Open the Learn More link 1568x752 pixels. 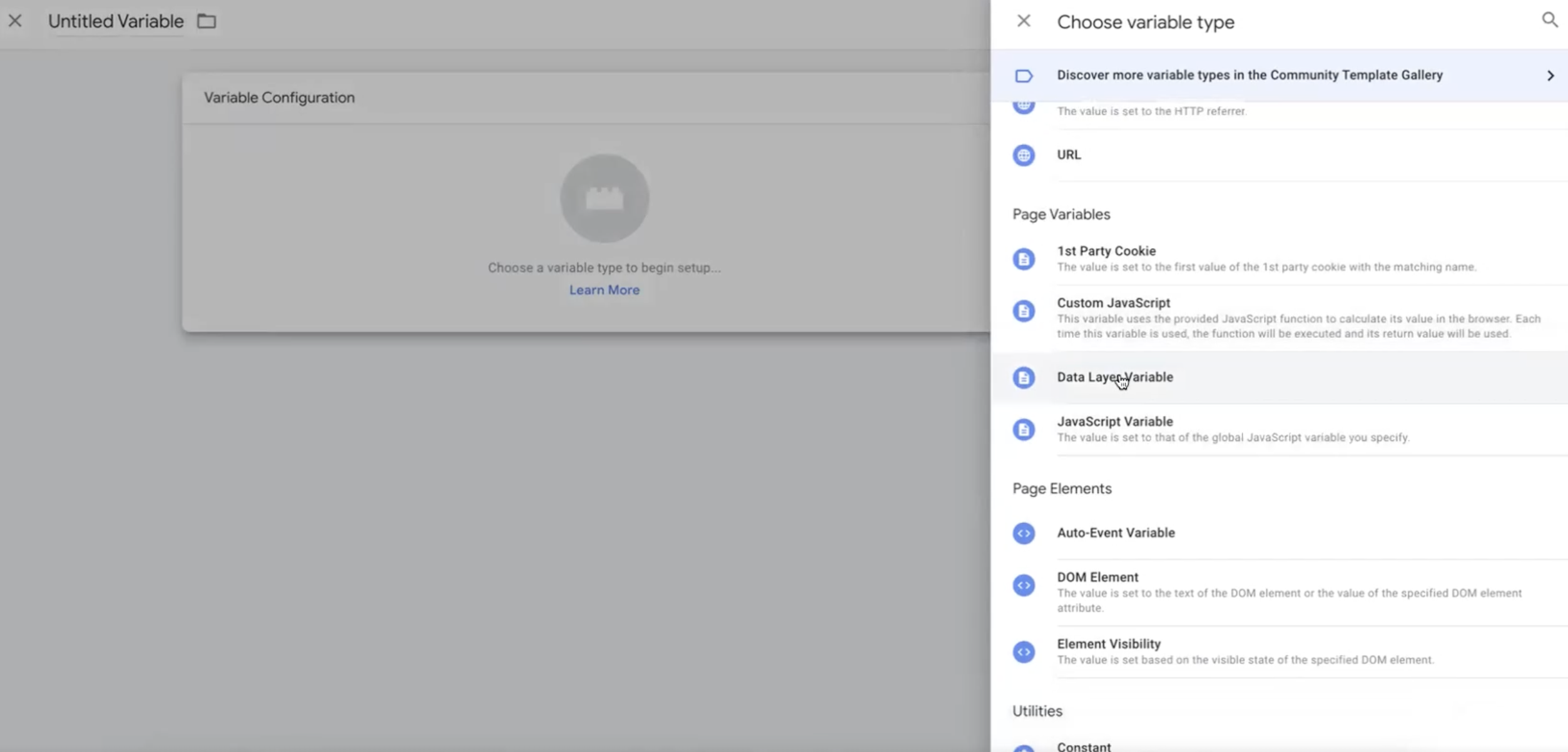pos(604,290)
